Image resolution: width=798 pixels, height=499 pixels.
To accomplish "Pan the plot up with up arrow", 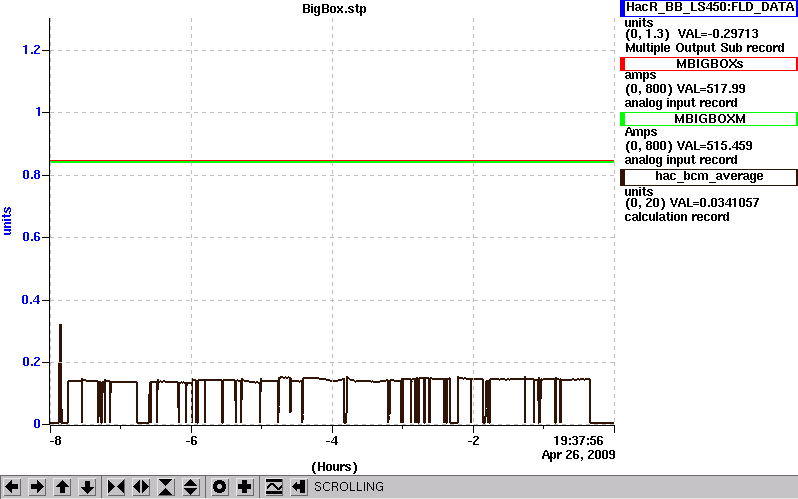I will click(x=63, y=487).
